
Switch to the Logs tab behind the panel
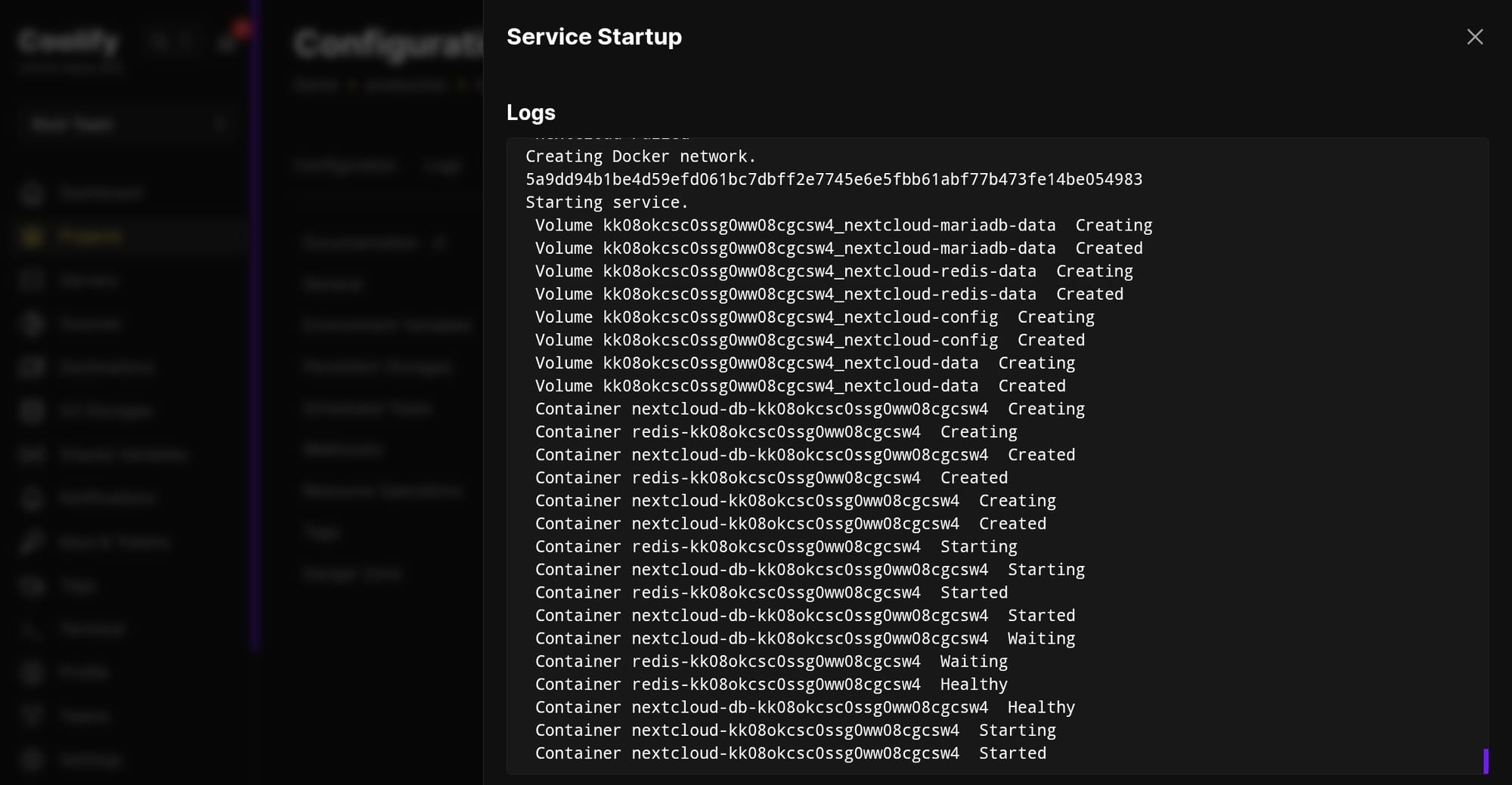point(442,165)
